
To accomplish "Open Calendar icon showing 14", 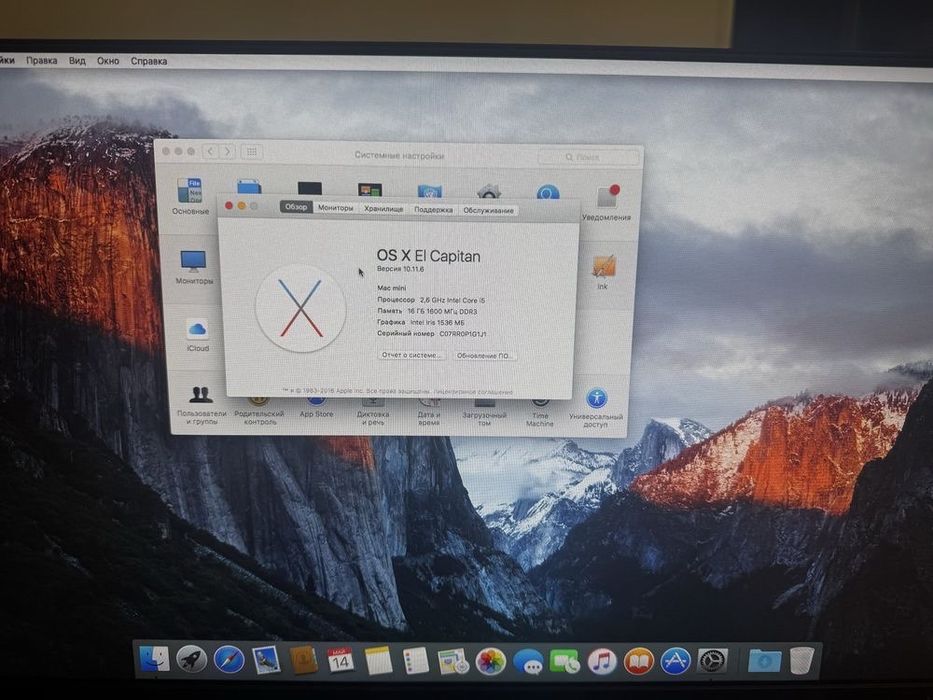I will (x=340, y=660).
